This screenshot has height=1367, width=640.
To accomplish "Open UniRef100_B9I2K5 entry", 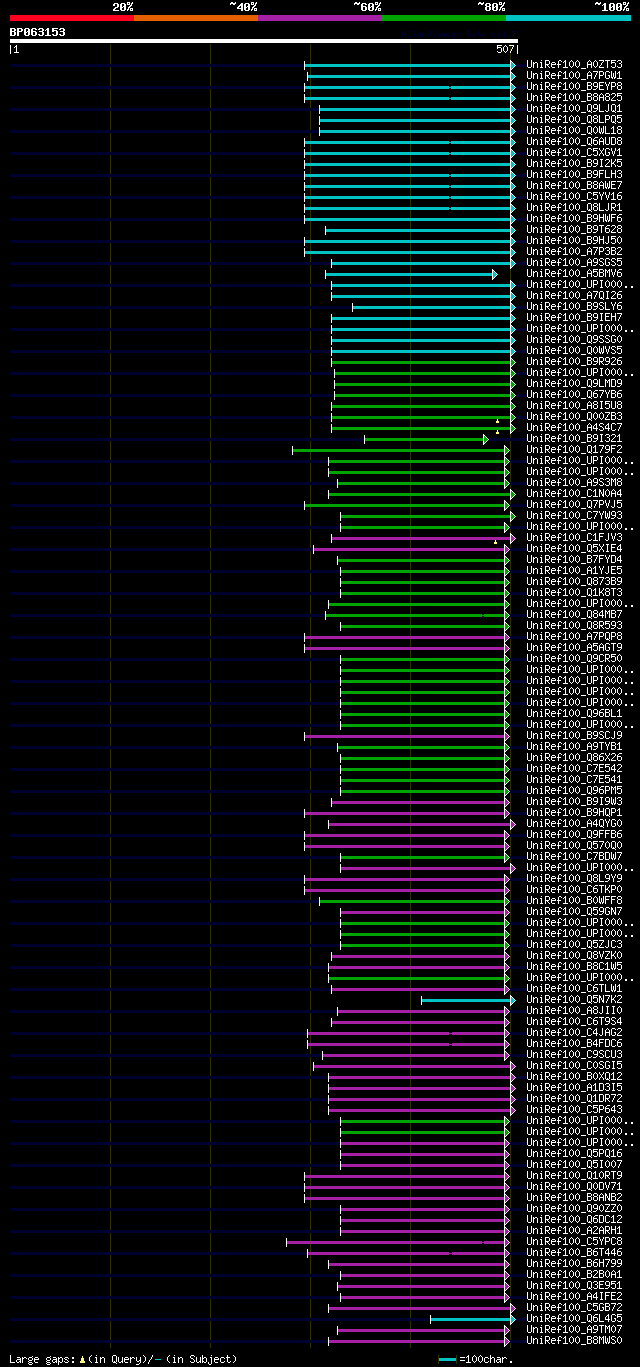I will tap(574, 164).
